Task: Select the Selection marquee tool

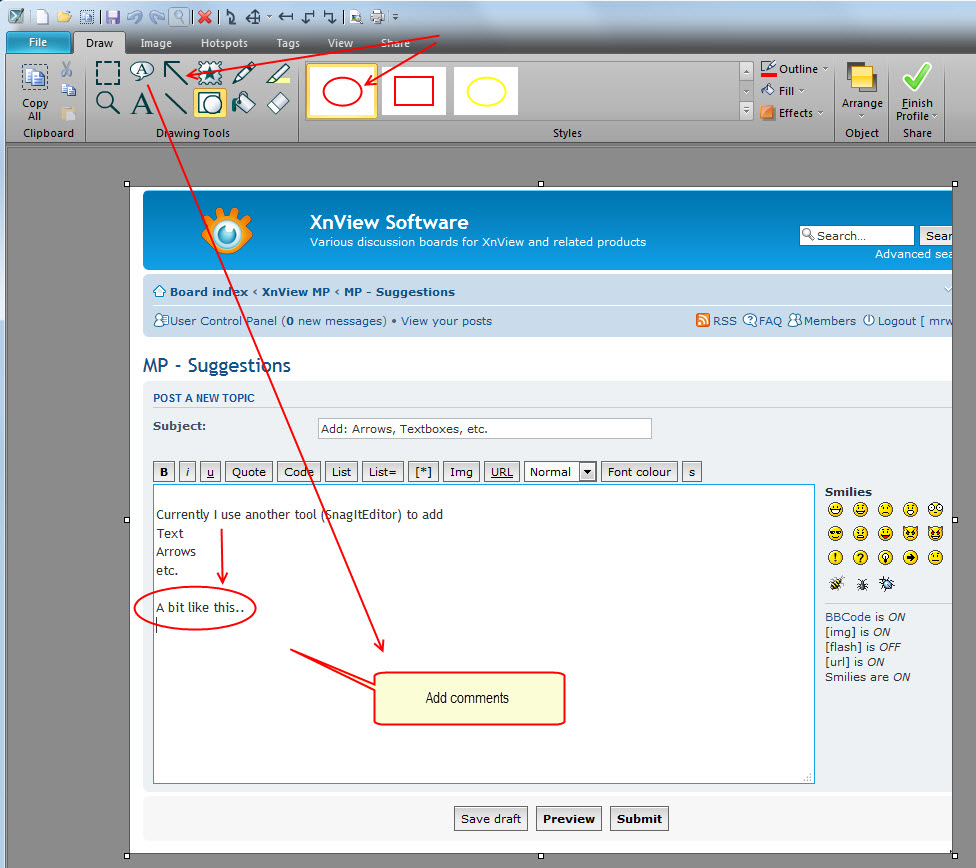Action: pos(108,73)
